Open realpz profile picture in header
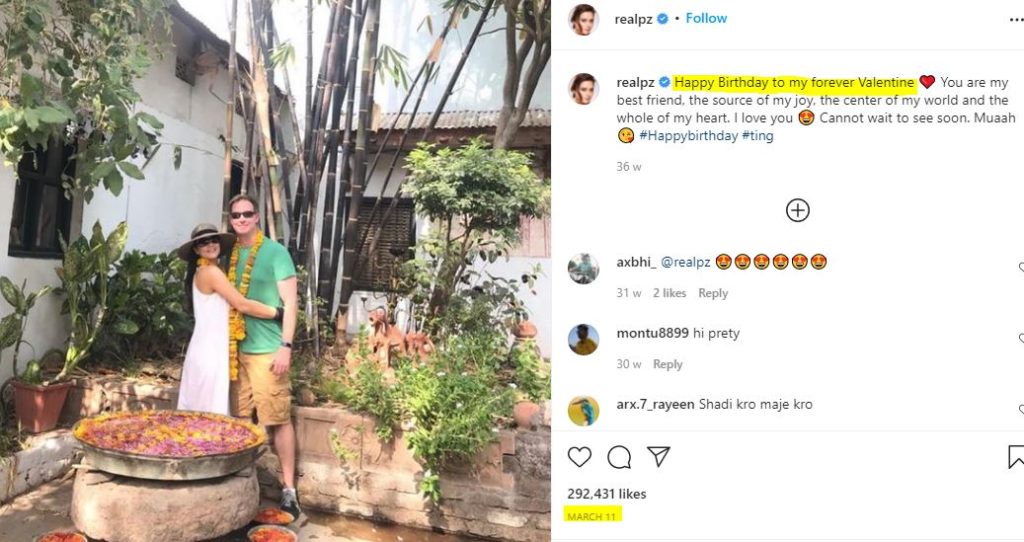The width and height of the screenshot is (1024, 542). point(583,20)
